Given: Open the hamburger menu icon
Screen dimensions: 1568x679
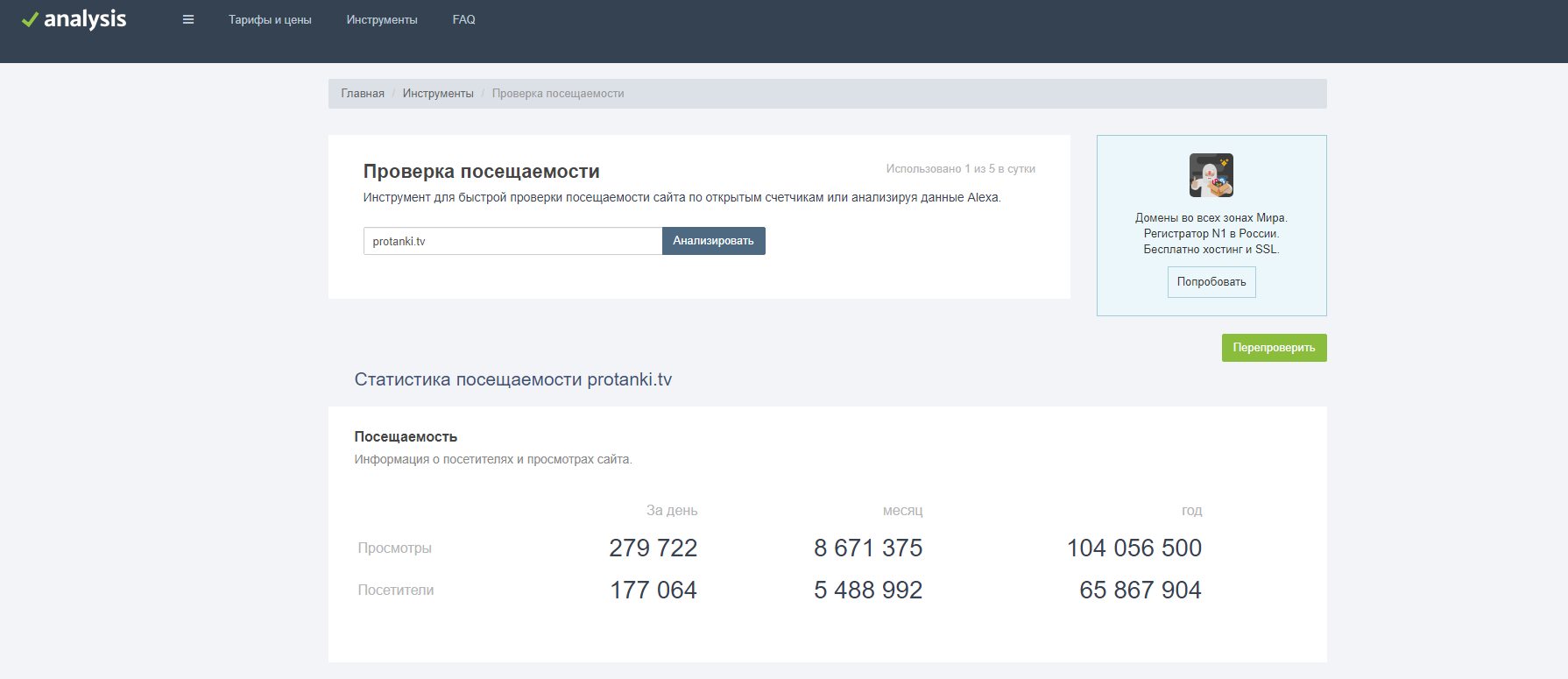Looking at the screenshot, I should coord(188,19).
